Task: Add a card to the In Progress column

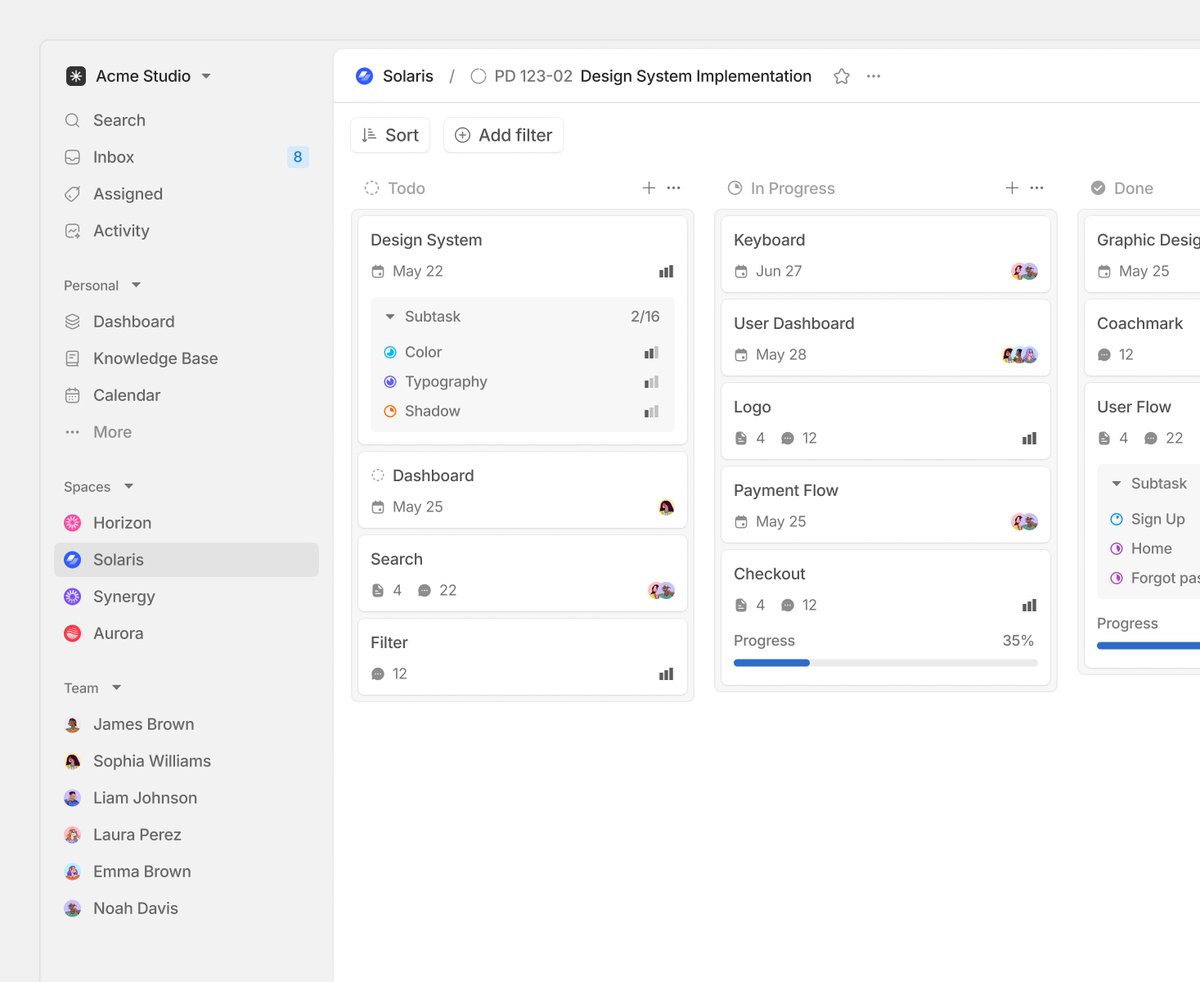Action: click(1012, 188)
